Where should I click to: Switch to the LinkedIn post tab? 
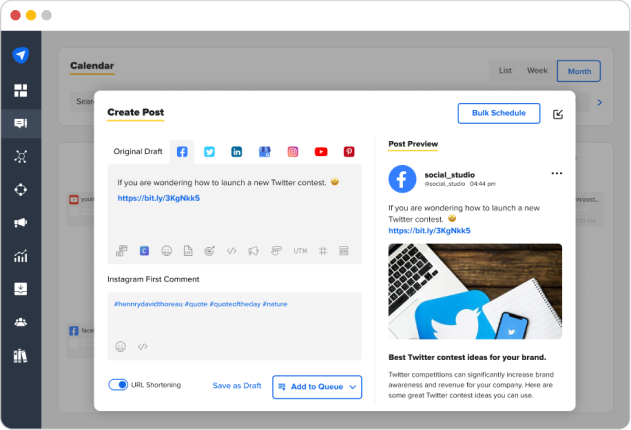[237, 152]
